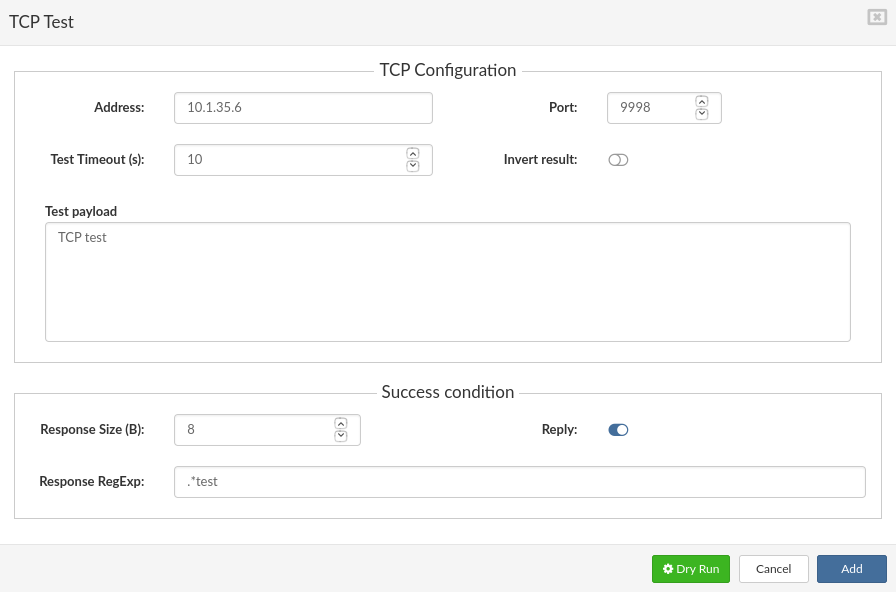The image size is (896, 592).
Task: Increase Test Timeout using up arrow
Action: click(x=412, y=154)
